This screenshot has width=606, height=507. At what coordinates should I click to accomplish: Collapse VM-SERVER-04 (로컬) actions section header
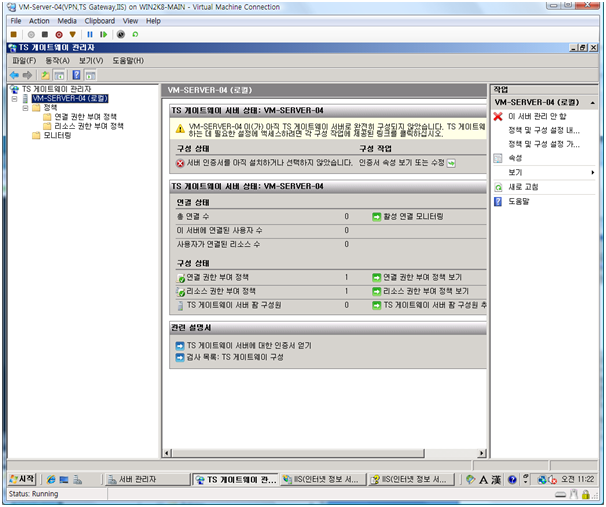click(592, 103)
